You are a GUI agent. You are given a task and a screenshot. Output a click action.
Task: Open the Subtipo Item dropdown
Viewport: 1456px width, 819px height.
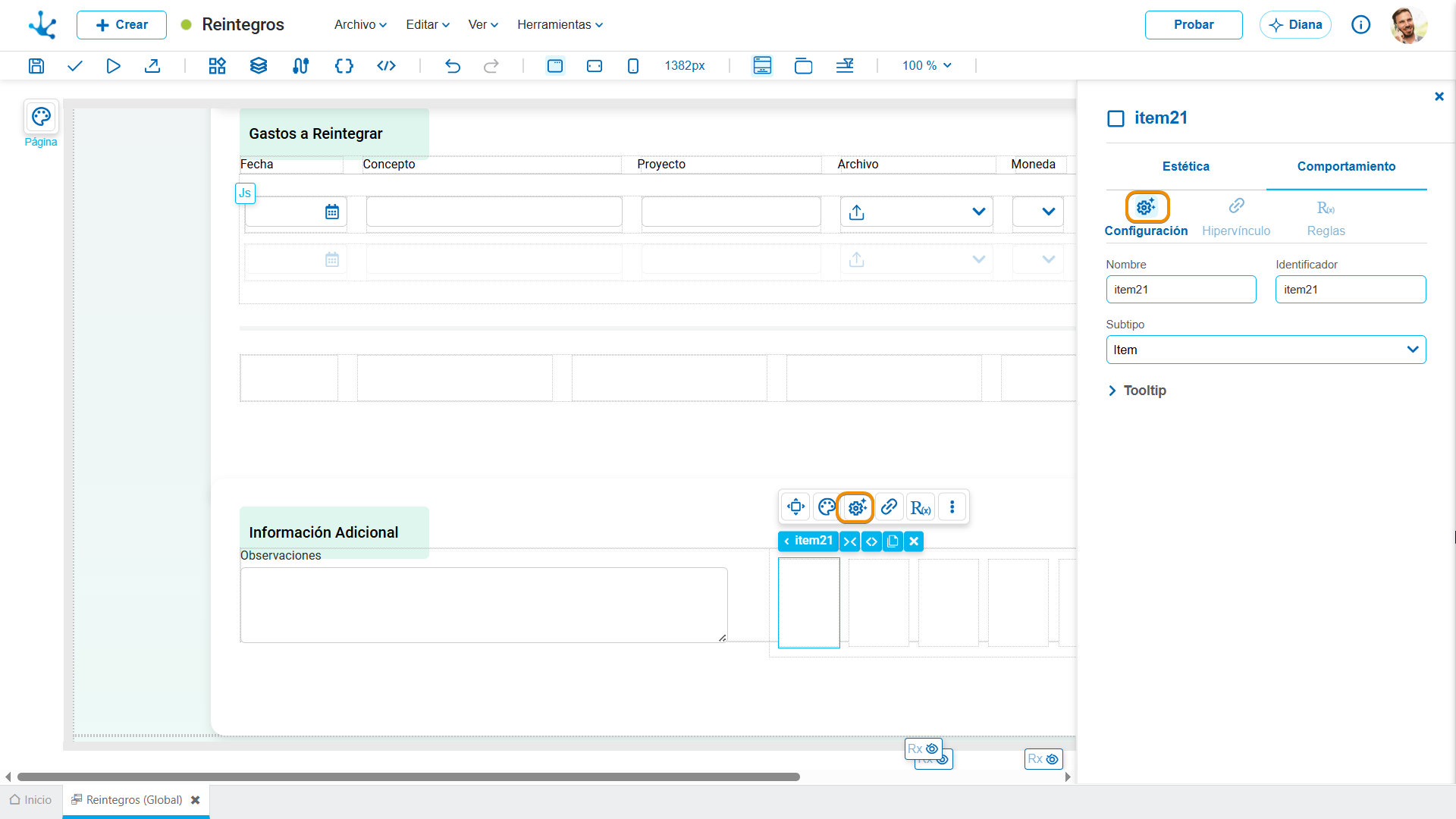click(1266, 350)
